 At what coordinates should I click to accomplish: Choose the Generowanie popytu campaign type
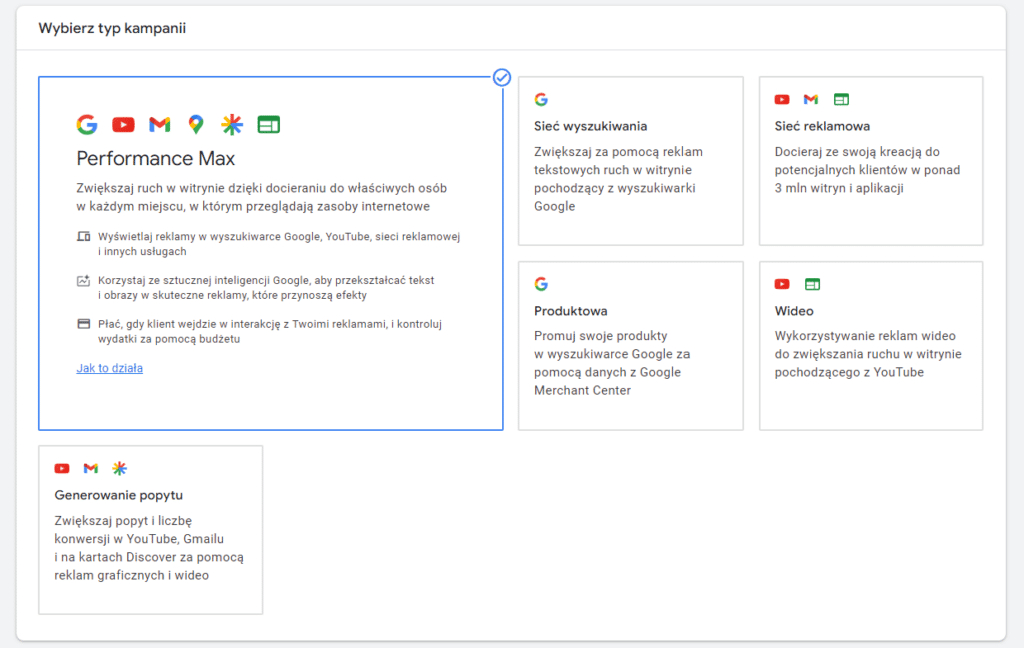point(150,530)
